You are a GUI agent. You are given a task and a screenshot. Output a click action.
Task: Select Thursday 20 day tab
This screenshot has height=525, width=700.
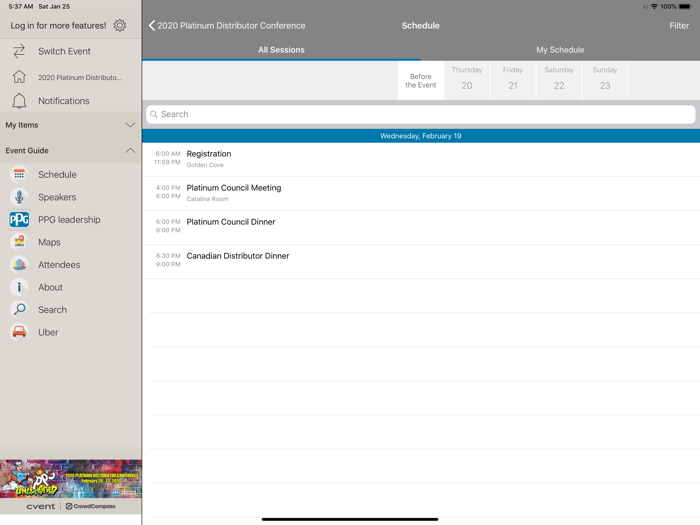pos(467,81)
